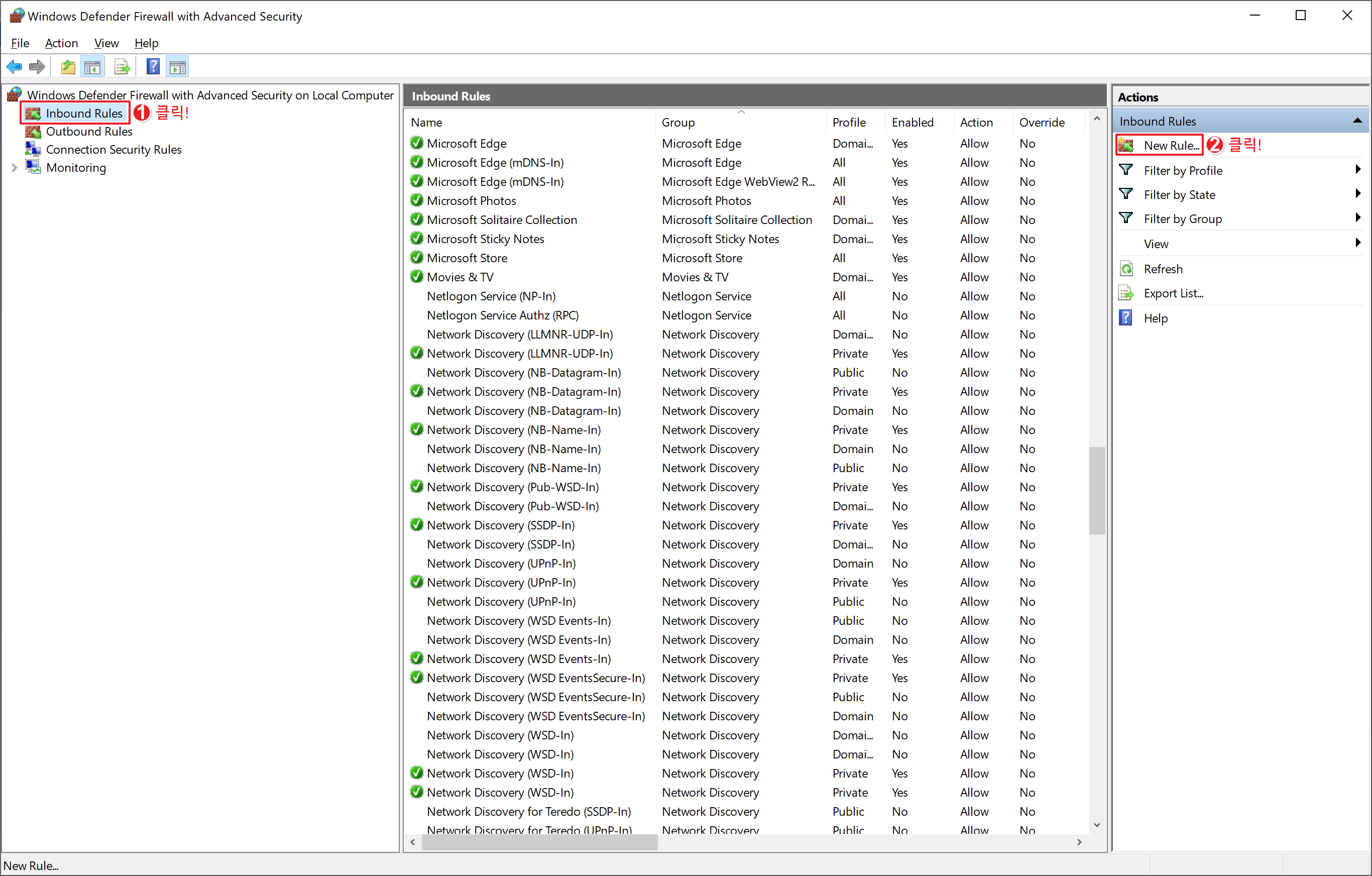Click the vertical scrollbar thumb in rules list
This screenshot has height=876, width=1372.
pos(1096,490)
